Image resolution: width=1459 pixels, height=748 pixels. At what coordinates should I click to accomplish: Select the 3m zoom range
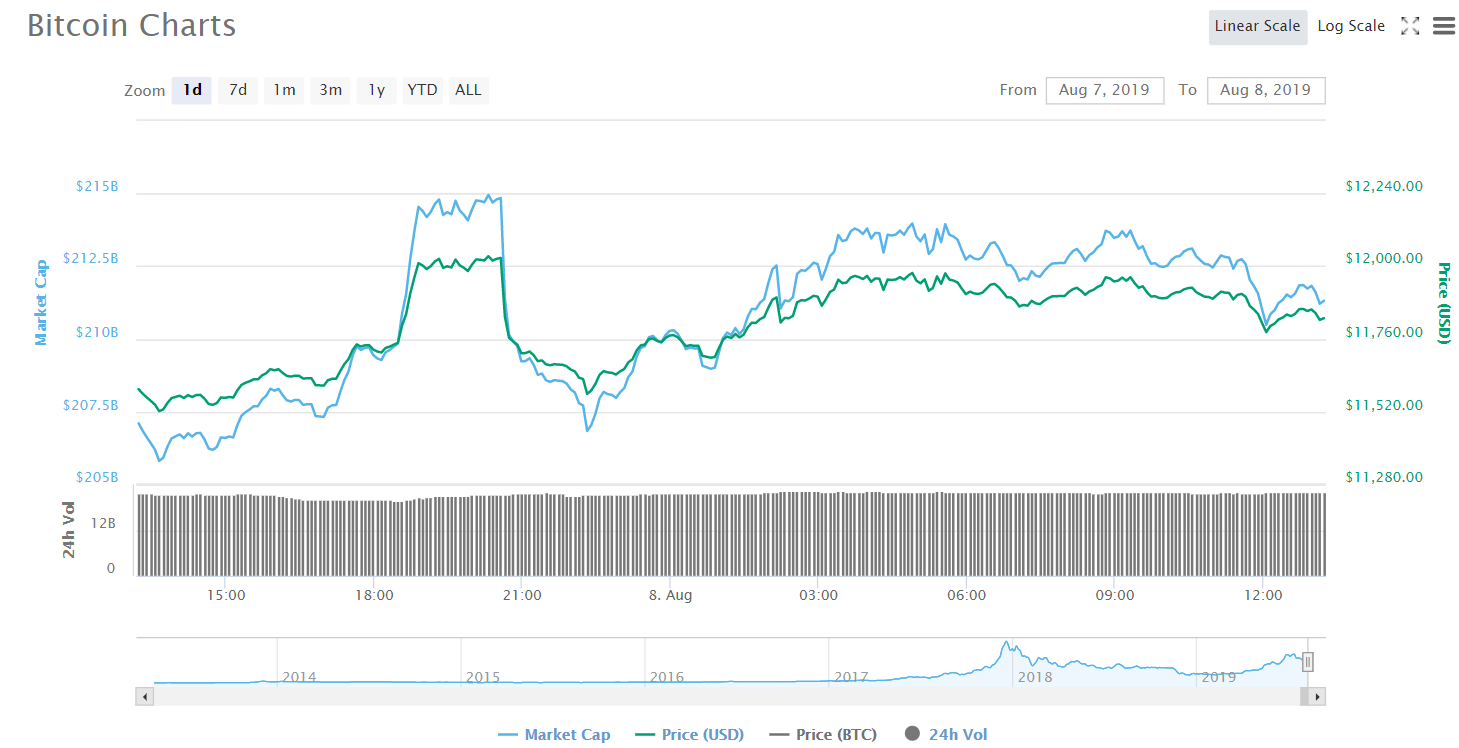coord(330,90)
